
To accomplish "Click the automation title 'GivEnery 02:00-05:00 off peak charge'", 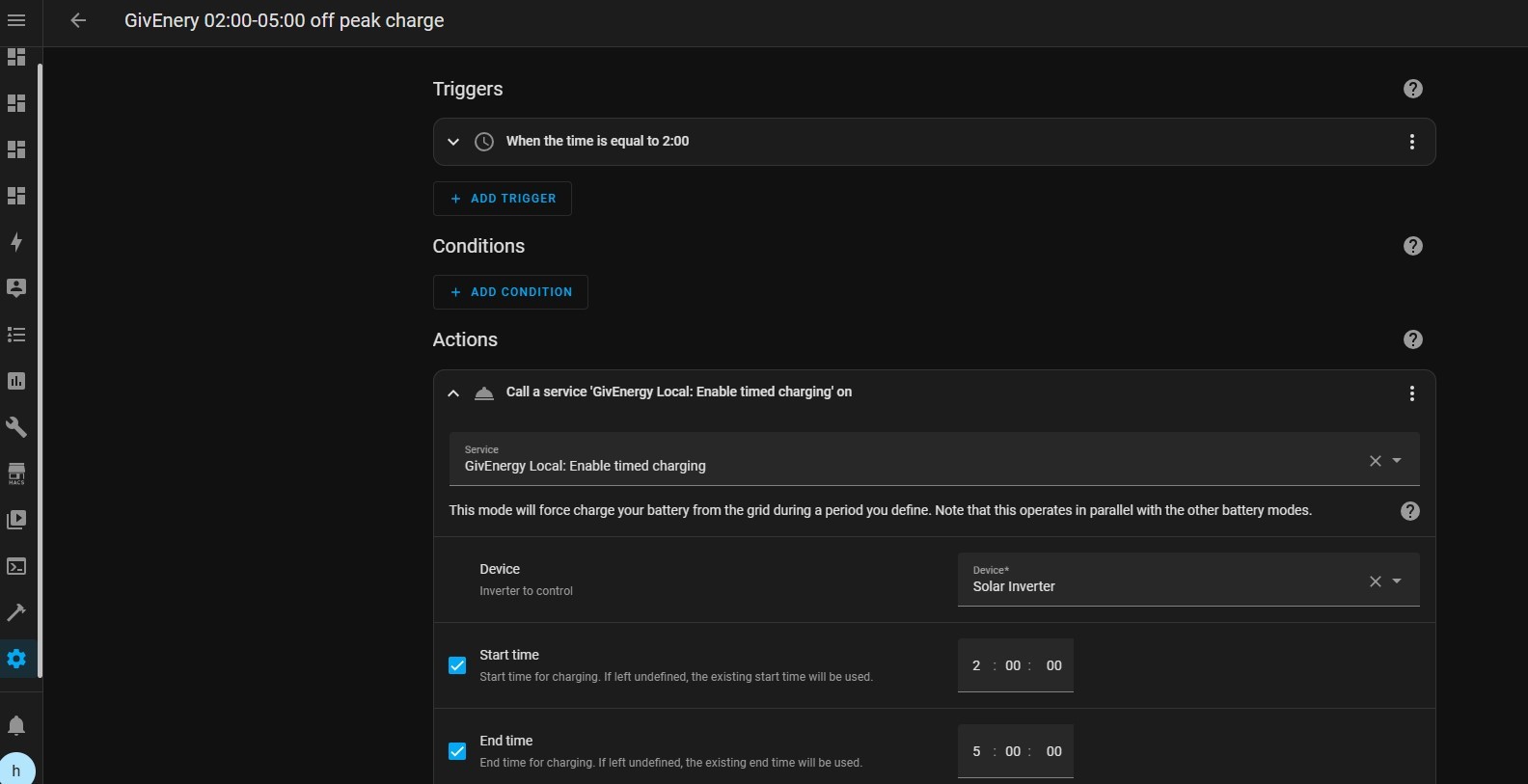I will tap(285, 20).
